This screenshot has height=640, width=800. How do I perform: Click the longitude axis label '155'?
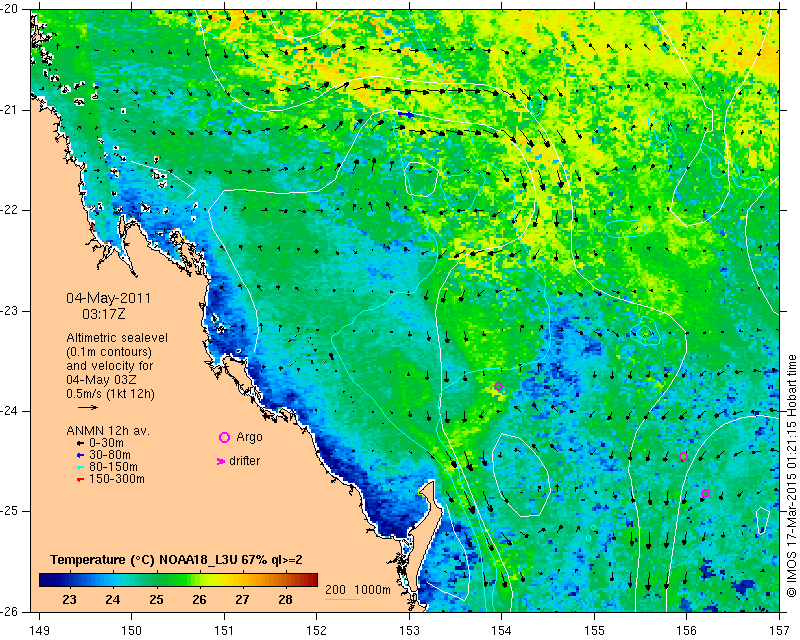594,631
